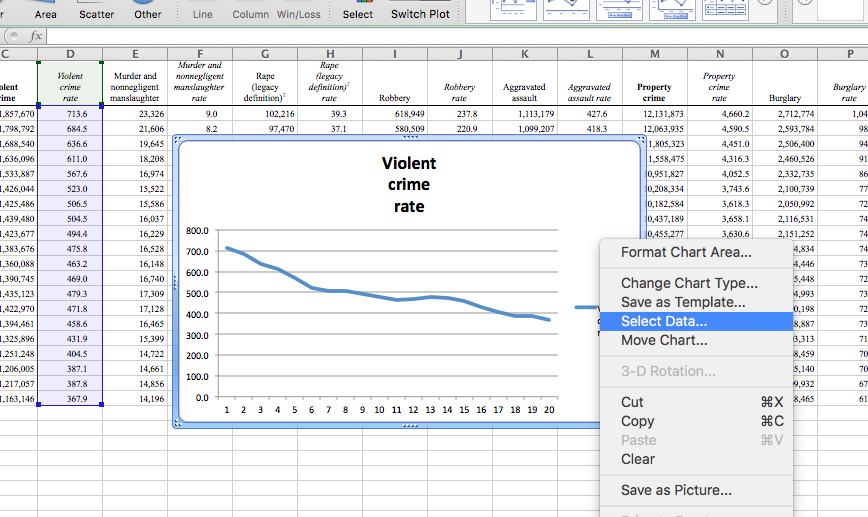Click Save as Picture menu option
Viewport: 868px width, 517px height.
tap(676, 490)
